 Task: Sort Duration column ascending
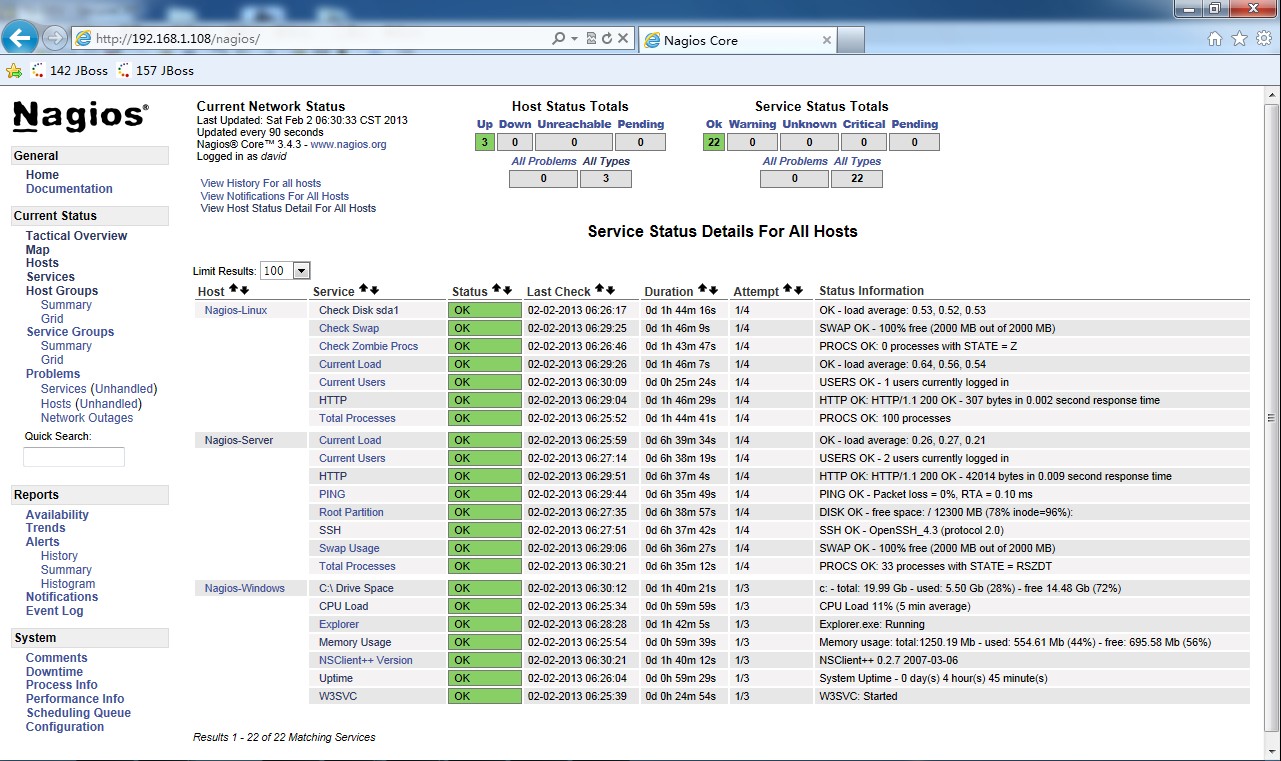coord(702,290)
